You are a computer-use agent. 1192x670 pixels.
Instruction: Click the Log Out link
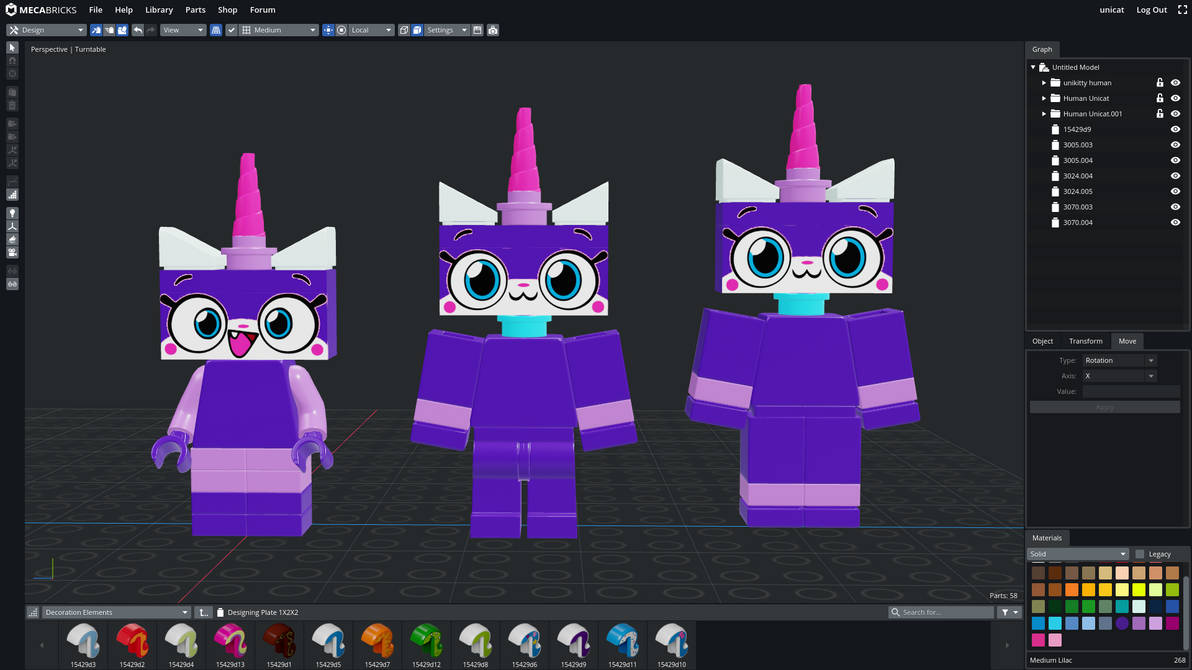click(1151, 10)
